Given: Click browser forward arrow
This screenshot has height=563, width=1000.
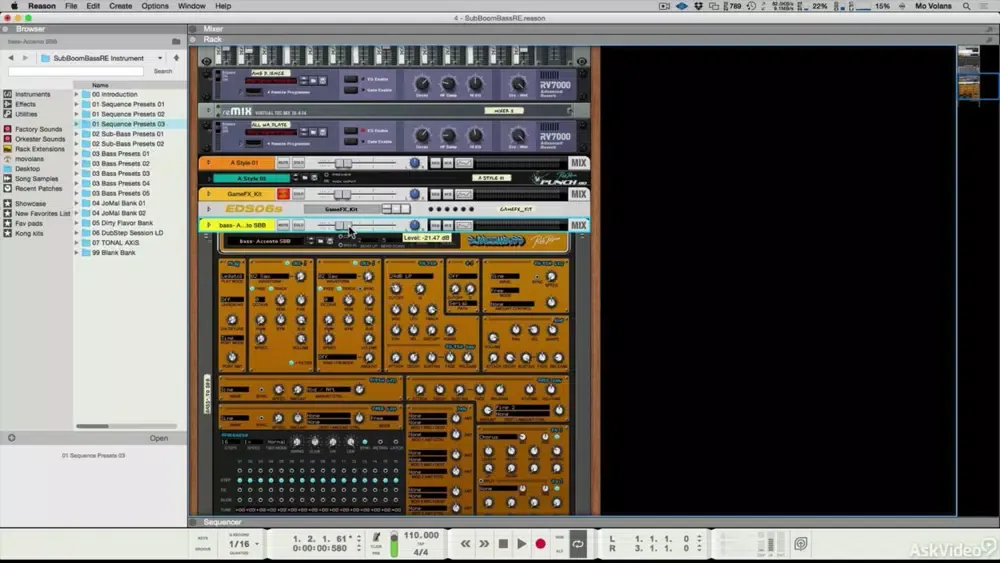Looking at the screenshot, I should (25, 58).
